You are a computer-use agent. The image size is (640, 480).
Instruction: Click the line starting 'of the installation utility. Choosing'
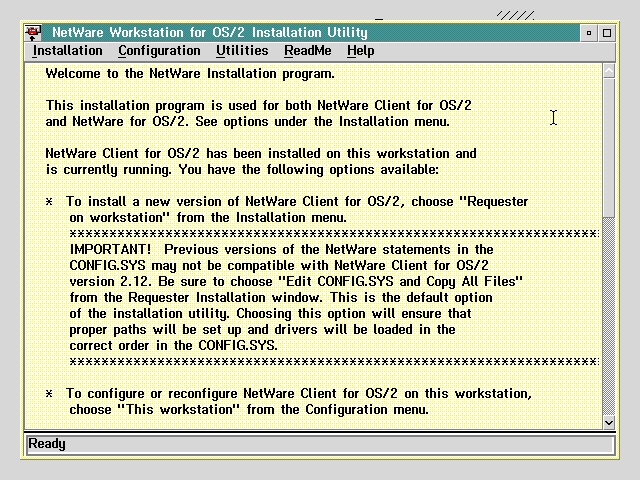[270, 313]
